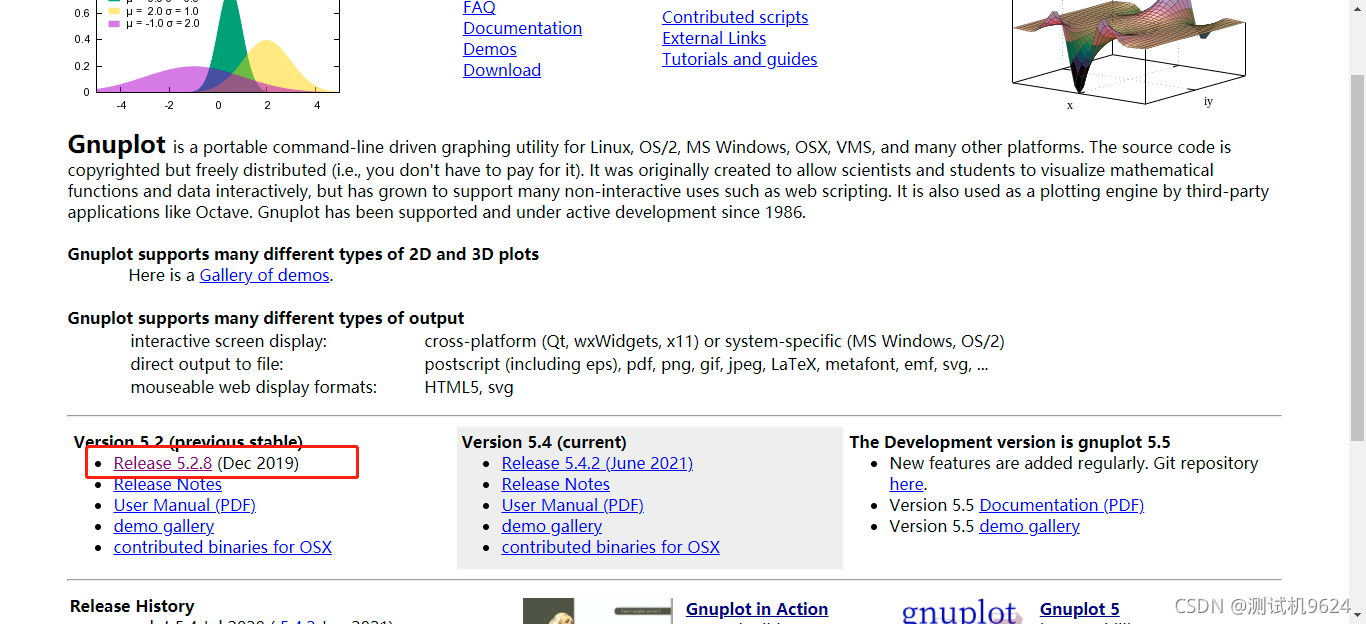Open Version 5.5 demo gallery
The width and height of the screenshot is (1366, 624).
click(1029, 526)
